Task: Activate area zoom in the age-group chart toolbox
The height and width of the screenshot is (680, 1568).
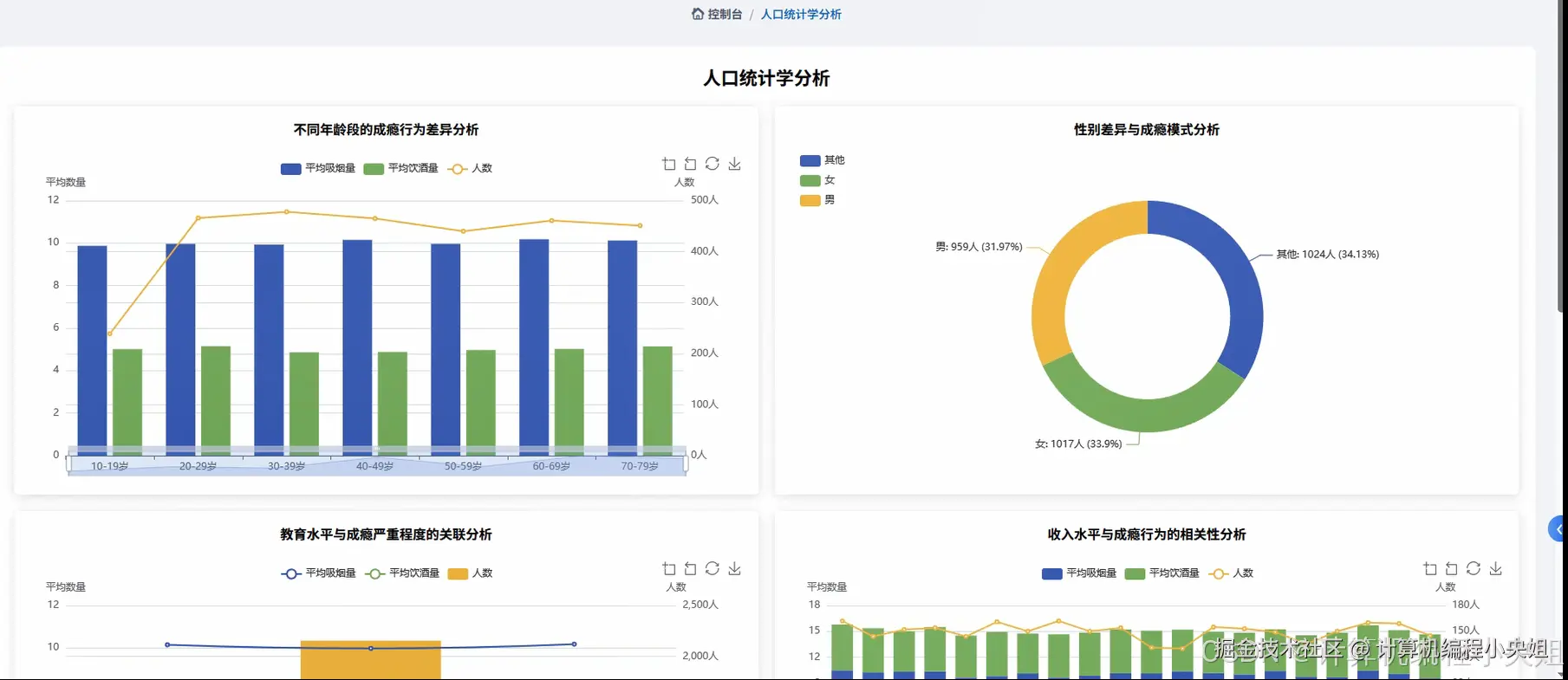Action: [669, 164]
